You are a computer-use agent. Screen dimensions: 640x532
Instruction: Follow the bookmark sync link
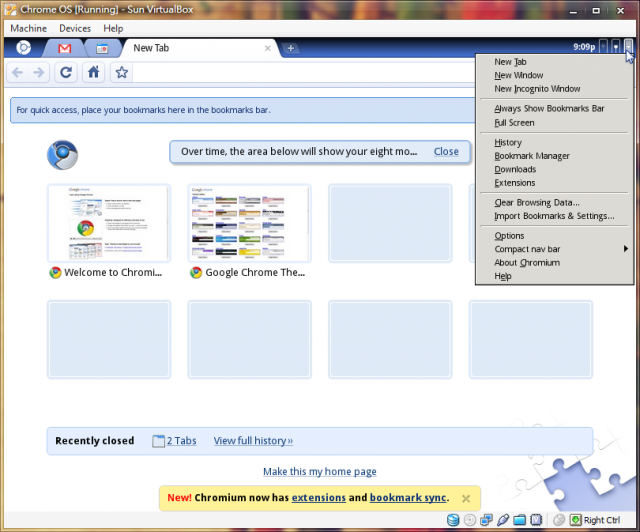pyautogui.click(x=408, y=498)
